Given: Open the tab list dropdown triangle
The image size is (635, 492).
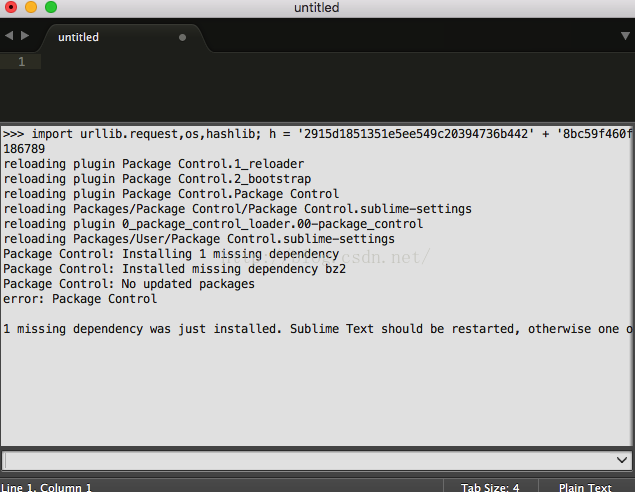Looking at the screenshot, I should tap(625, 36).
